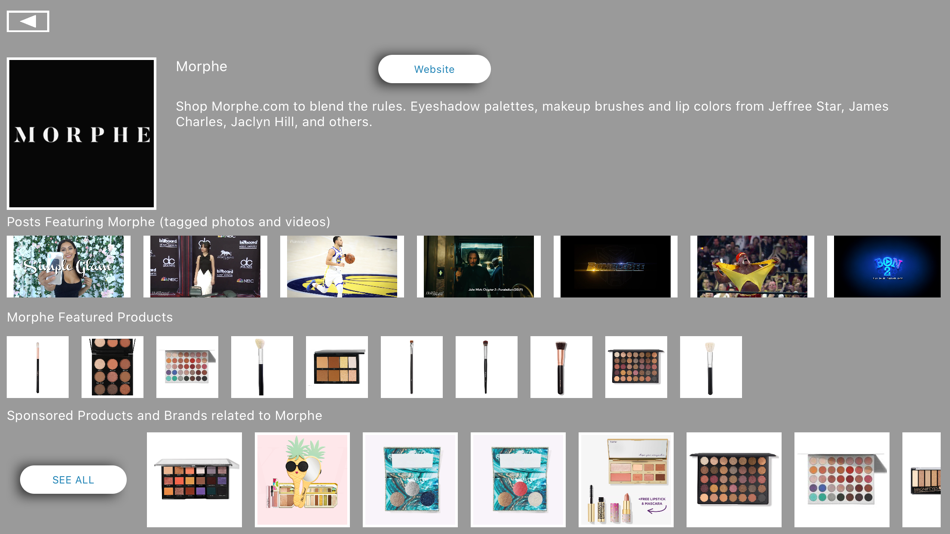Open the basketball player post
Screen dimensions: 950x534
click(x=342, y=267)
